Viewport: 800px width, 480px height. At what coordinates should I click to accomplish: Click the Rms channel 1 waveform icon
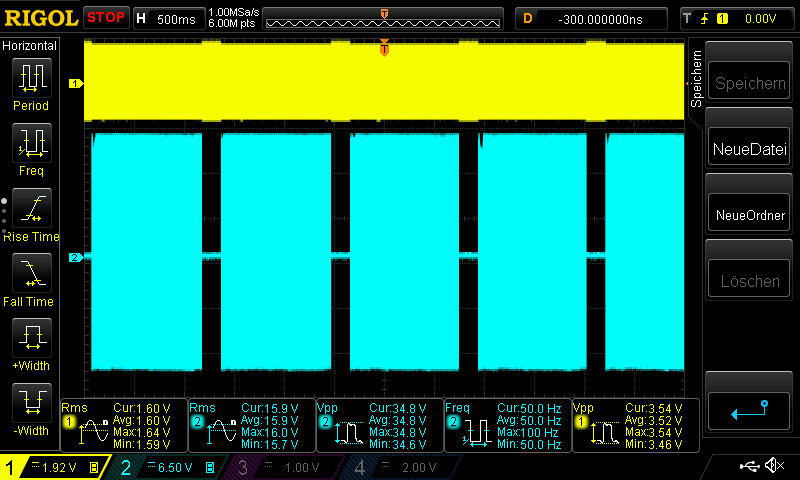(x=94, y=431)
